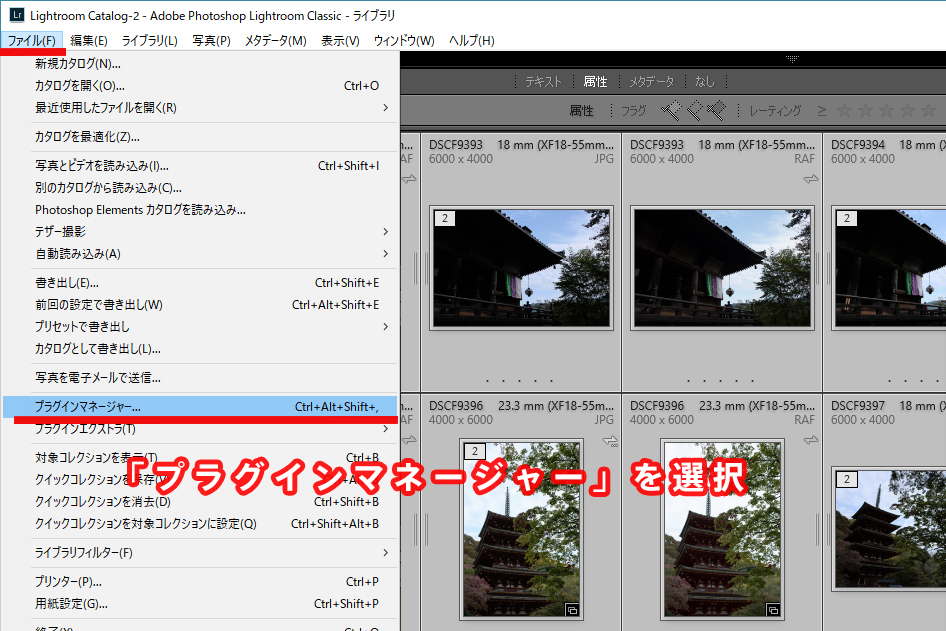Set first star in rating filter
The height and width of the screenshot is (631, 946).
(845, 111)
